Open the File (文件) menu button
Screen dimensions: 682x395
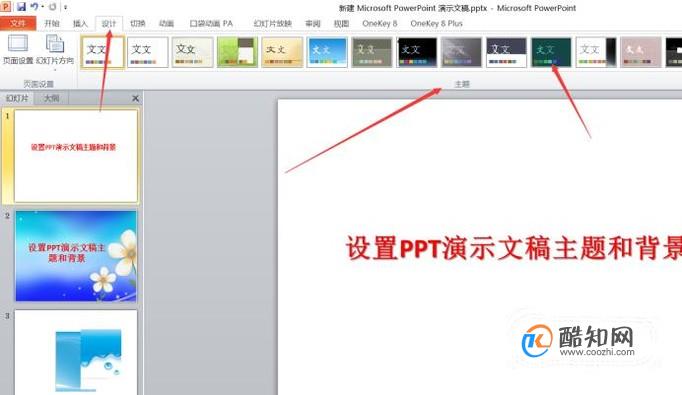click(18, 23)
